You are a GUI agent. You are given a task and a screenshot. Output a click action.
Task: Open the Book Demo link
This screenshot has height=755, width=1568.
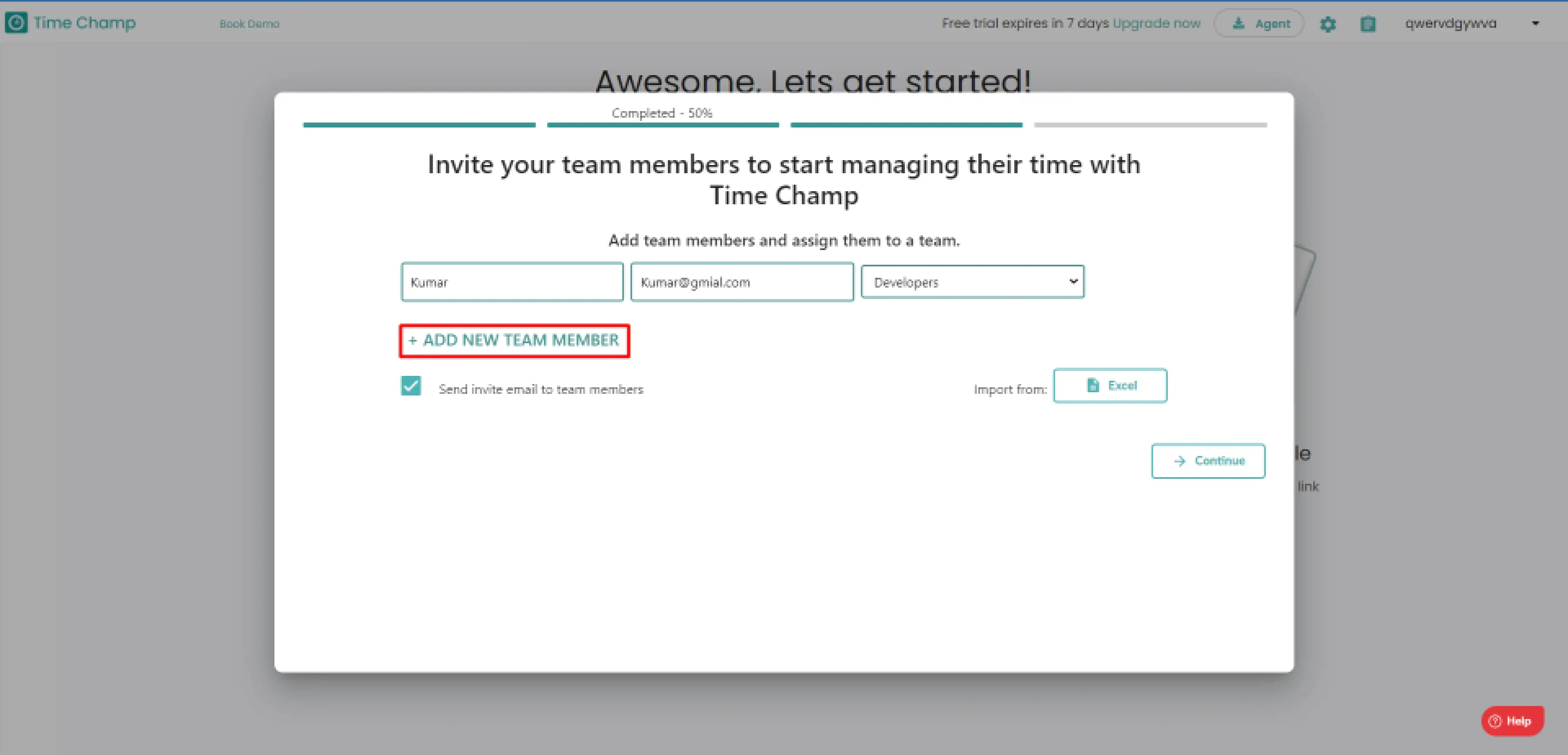(x=249, y=24)
